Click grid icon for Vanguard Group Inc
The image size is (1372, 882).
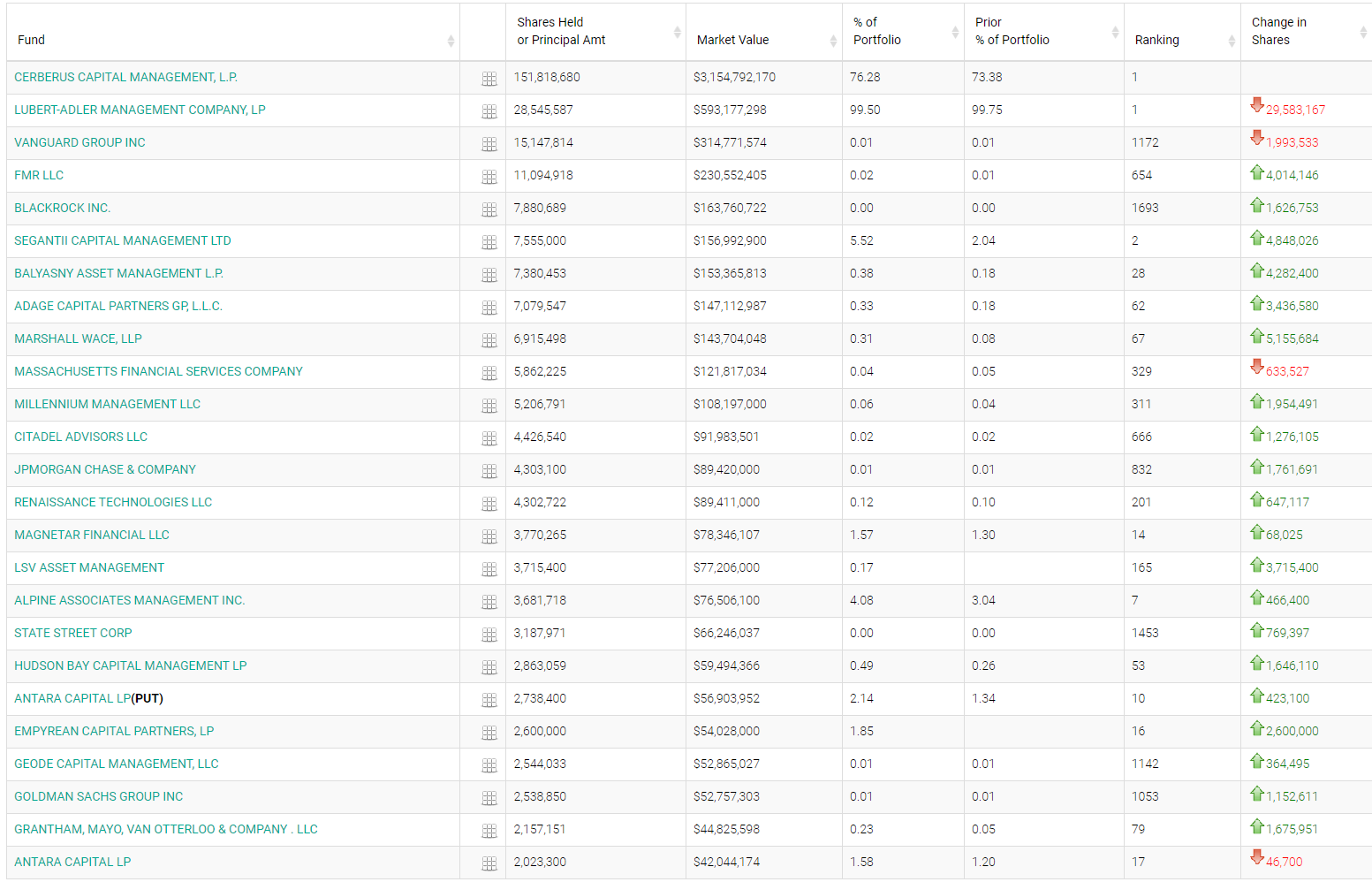[489, 144]
